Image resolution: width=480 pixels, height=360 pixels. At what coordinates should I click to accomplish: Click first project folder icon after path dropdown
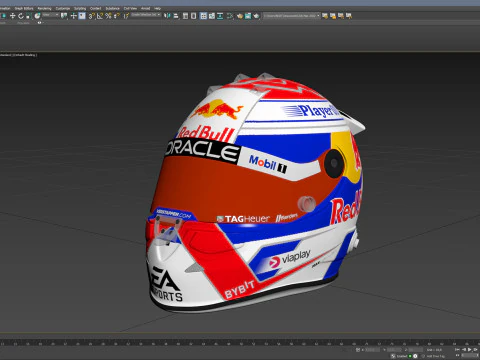click(x=325, y=16)
